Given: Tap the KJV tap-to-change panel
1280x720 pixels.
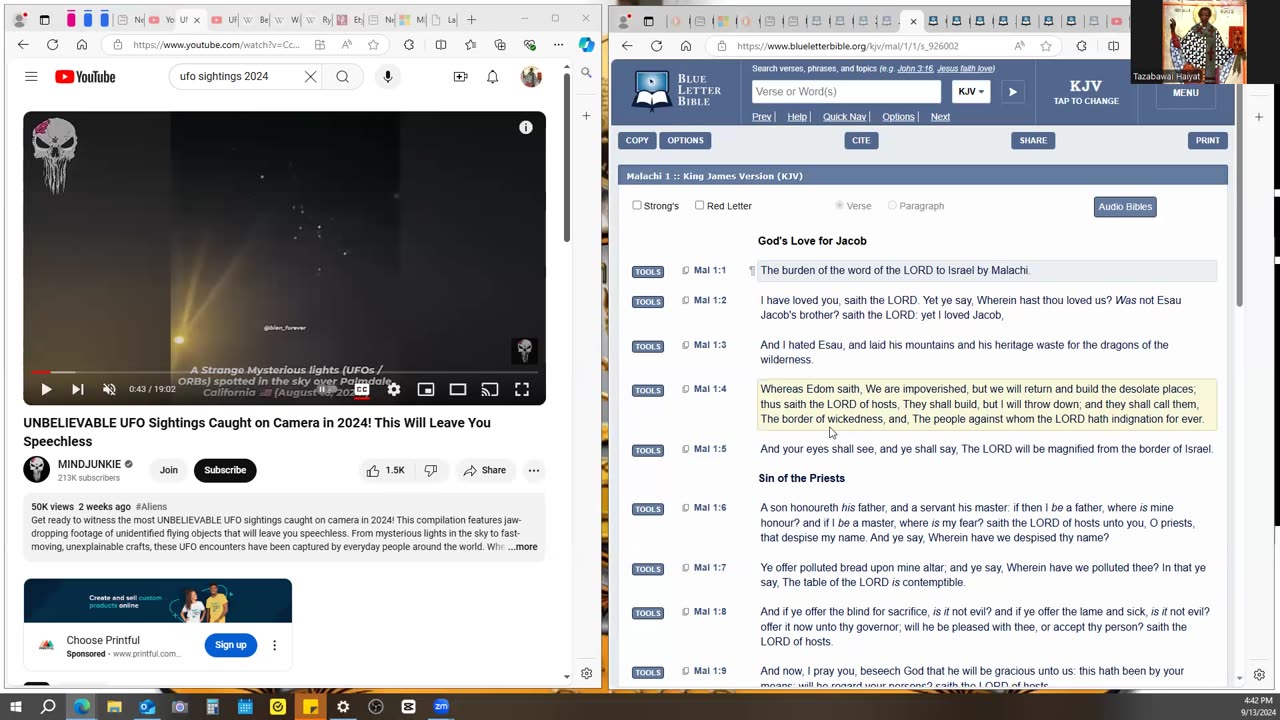Looking at the screenshot, I should (1085, 92).
